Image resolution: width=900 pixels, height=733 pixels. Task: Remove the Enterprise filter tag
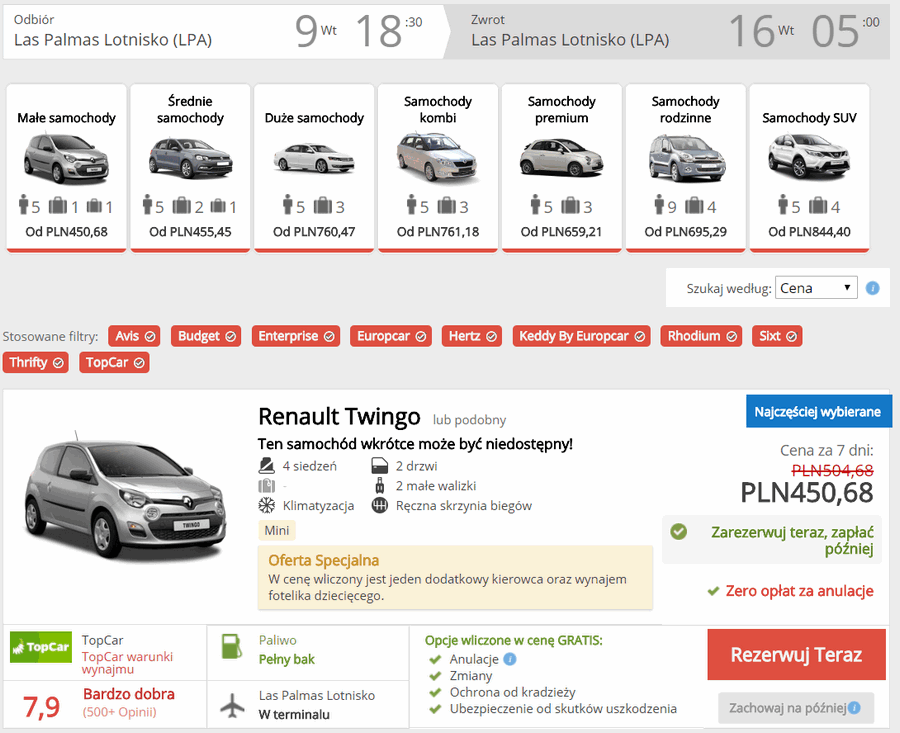click(x=296, y=336)
